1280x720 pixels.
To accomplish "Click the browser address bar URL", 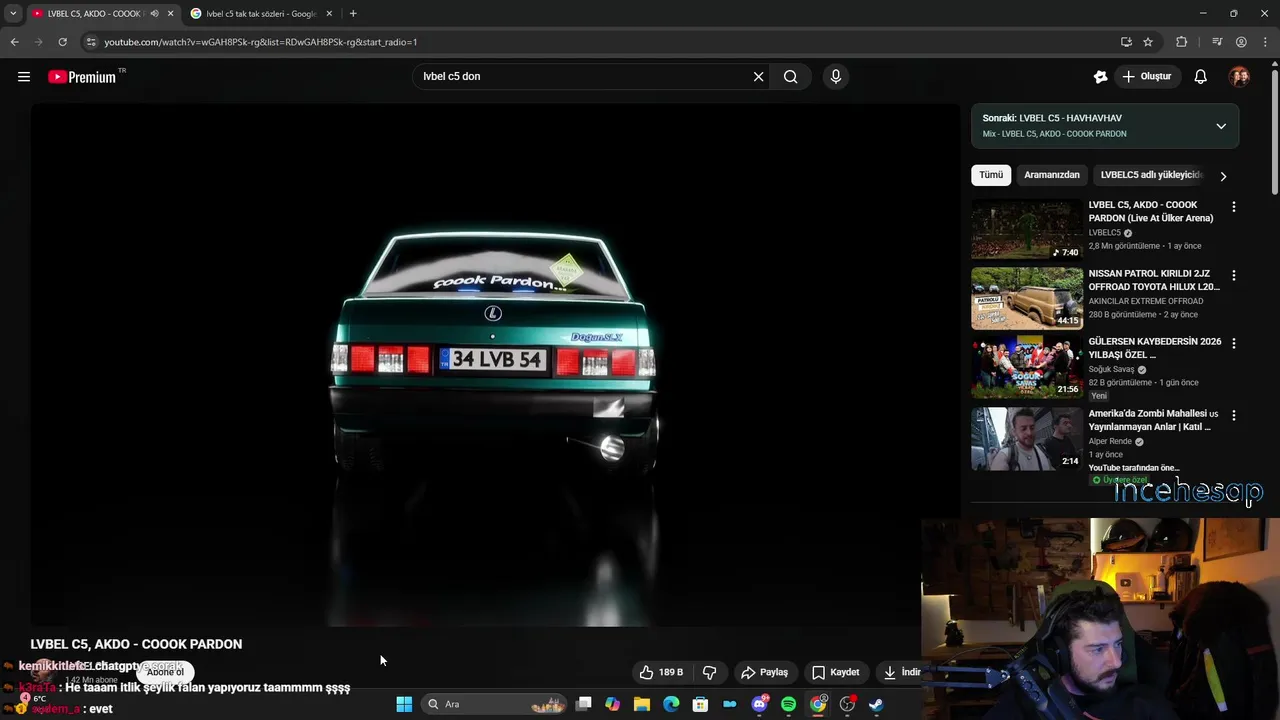I will click(x=260, y=42).
